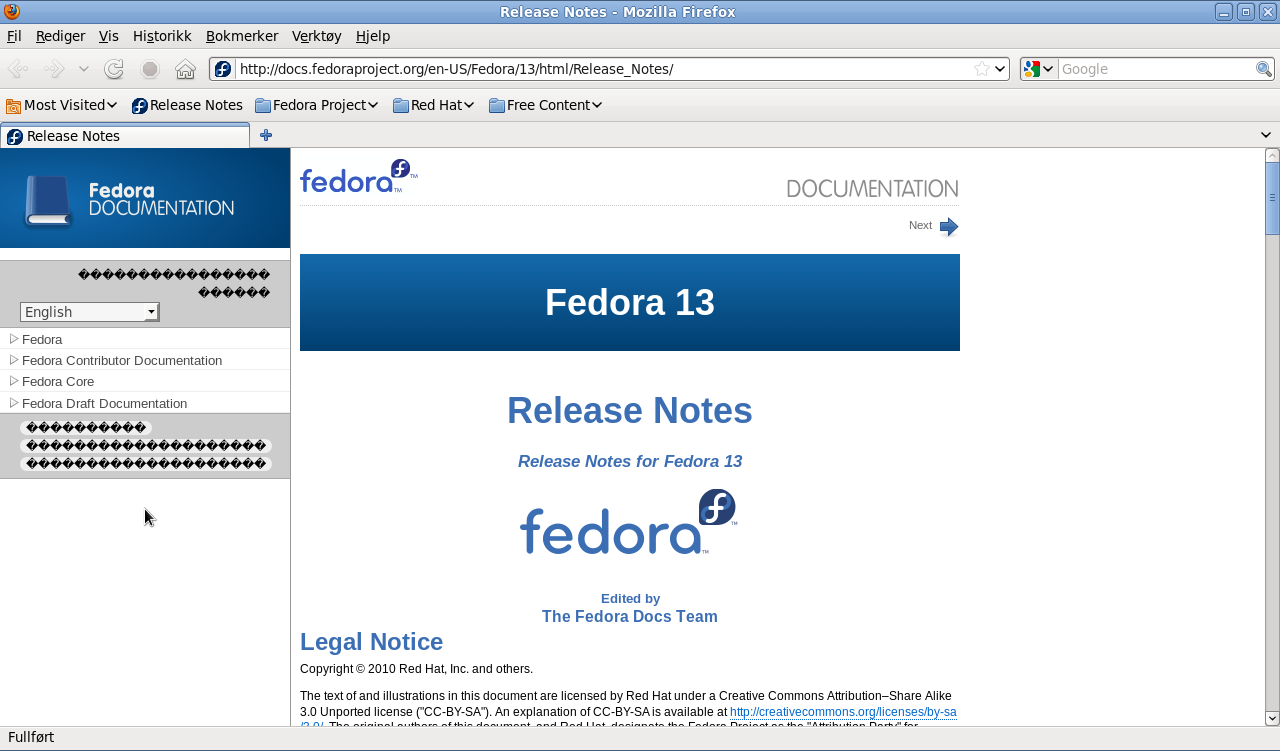Click The Fedora Docs Team text
This screenshot has height=751, width=1280.
630,616
